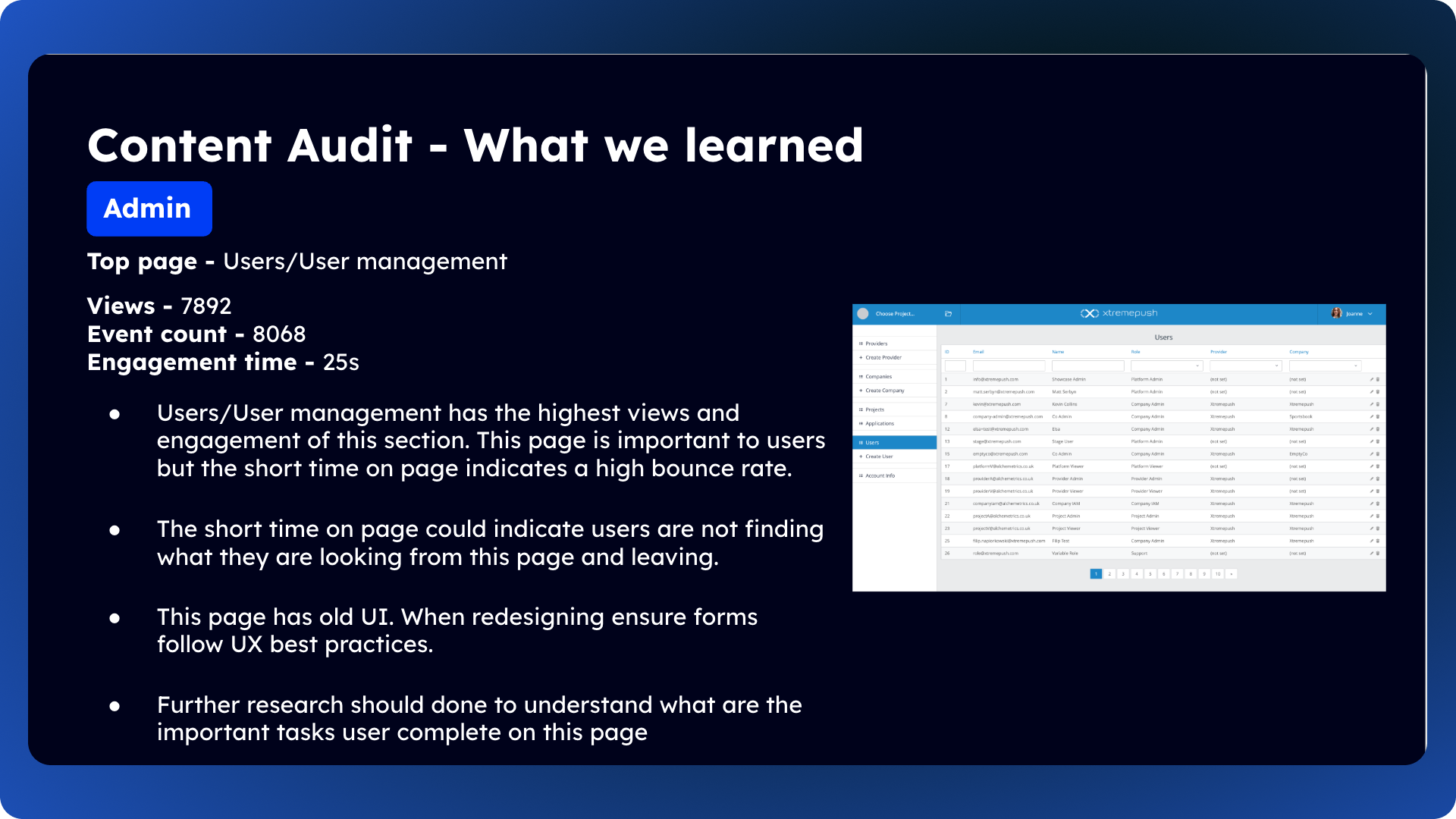Screen dimensions: 1456x819
Task: Open the Joanne user menu chevron
Action: tap(1370, 314)
